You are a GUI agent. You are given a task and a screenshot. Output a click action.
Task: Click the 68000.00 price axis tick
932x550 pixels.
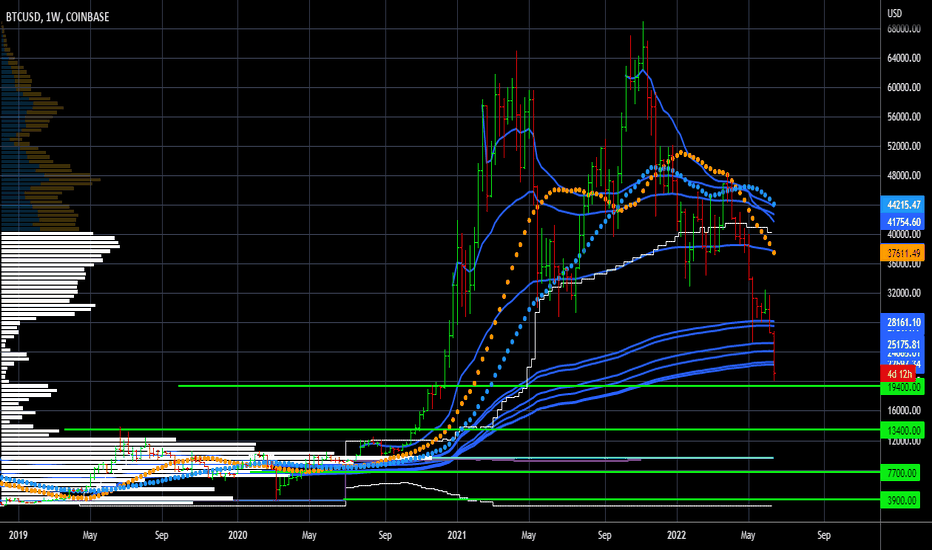(x=904, y=29)
